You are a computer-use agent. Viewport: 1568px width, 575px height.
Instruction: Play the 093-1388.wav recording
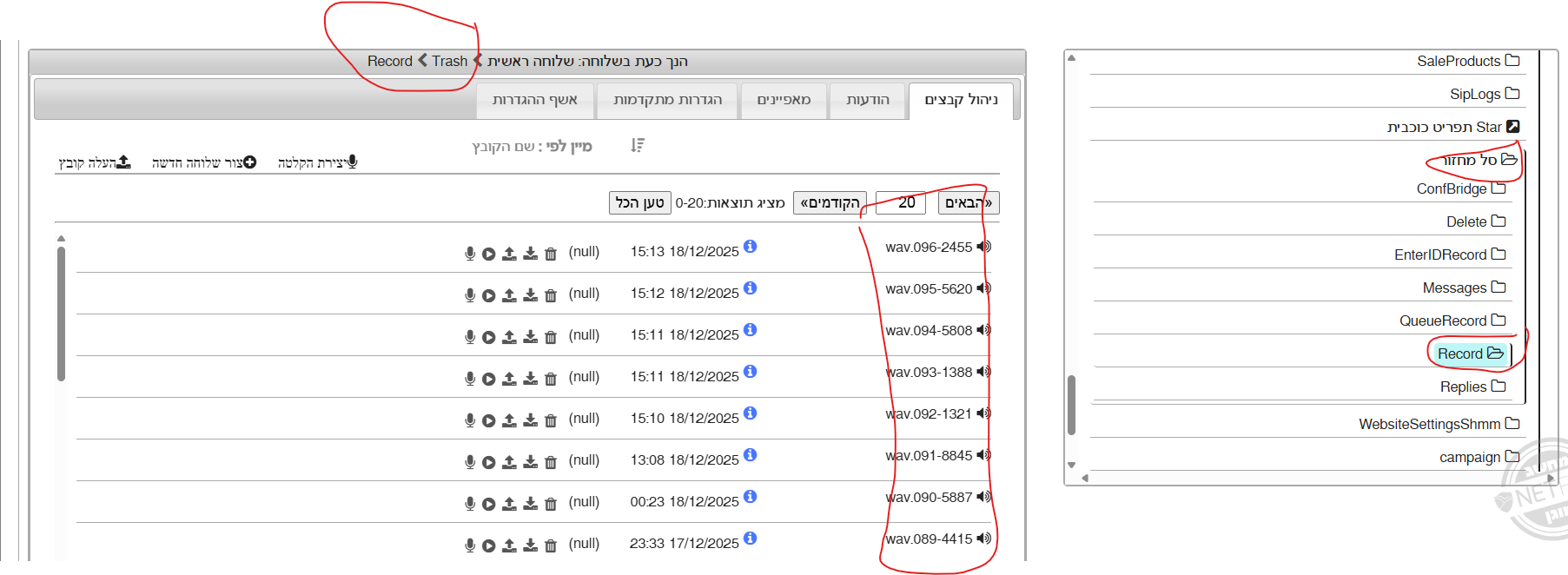(489, 379)
